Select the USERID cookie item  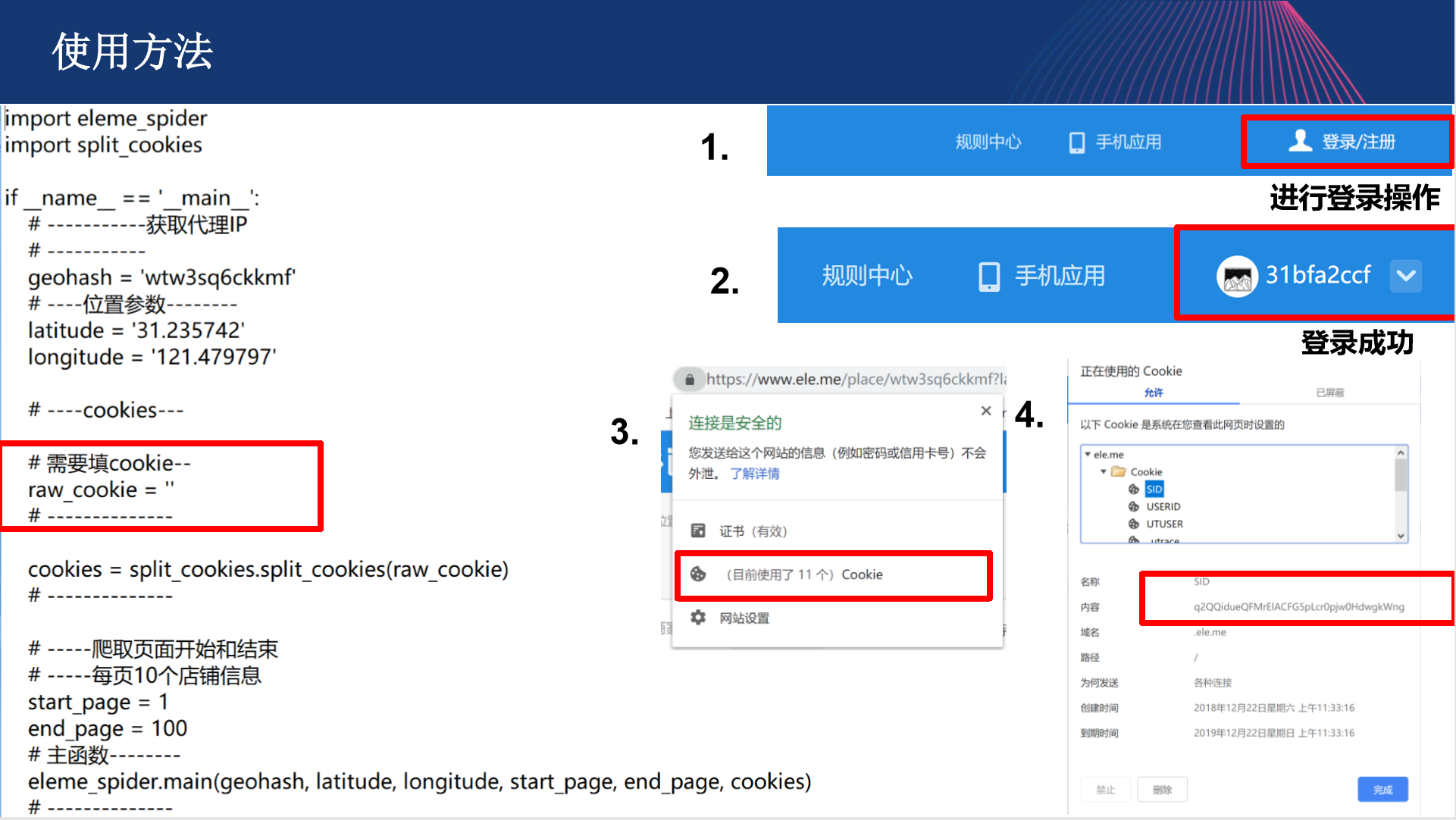1163,506
